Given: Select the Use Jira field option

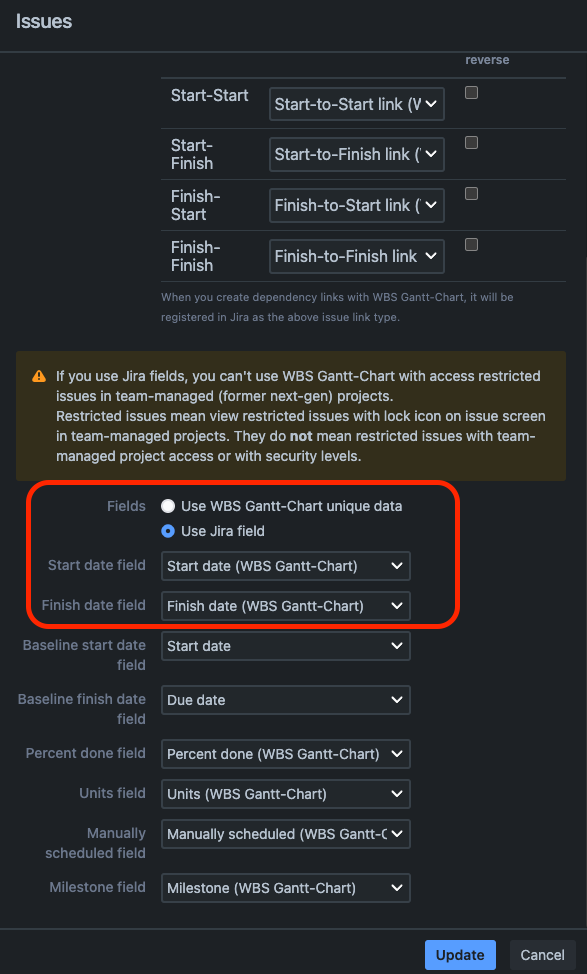Looking at the screenshot, I should 167,533.
